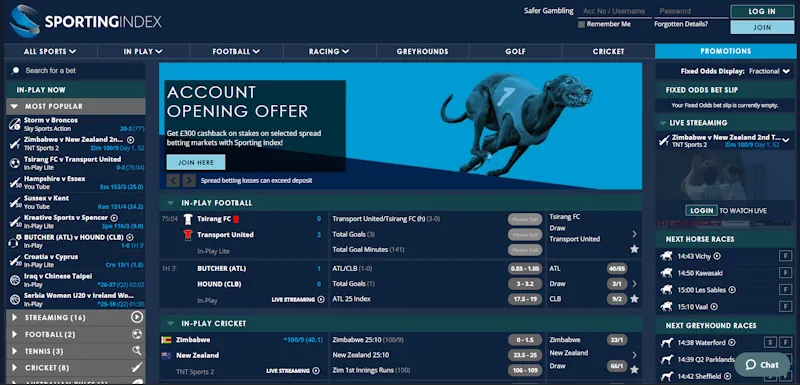Click play icon on Streaming (16) row
The height and width of the screenshot is (385, 800).
136,317
